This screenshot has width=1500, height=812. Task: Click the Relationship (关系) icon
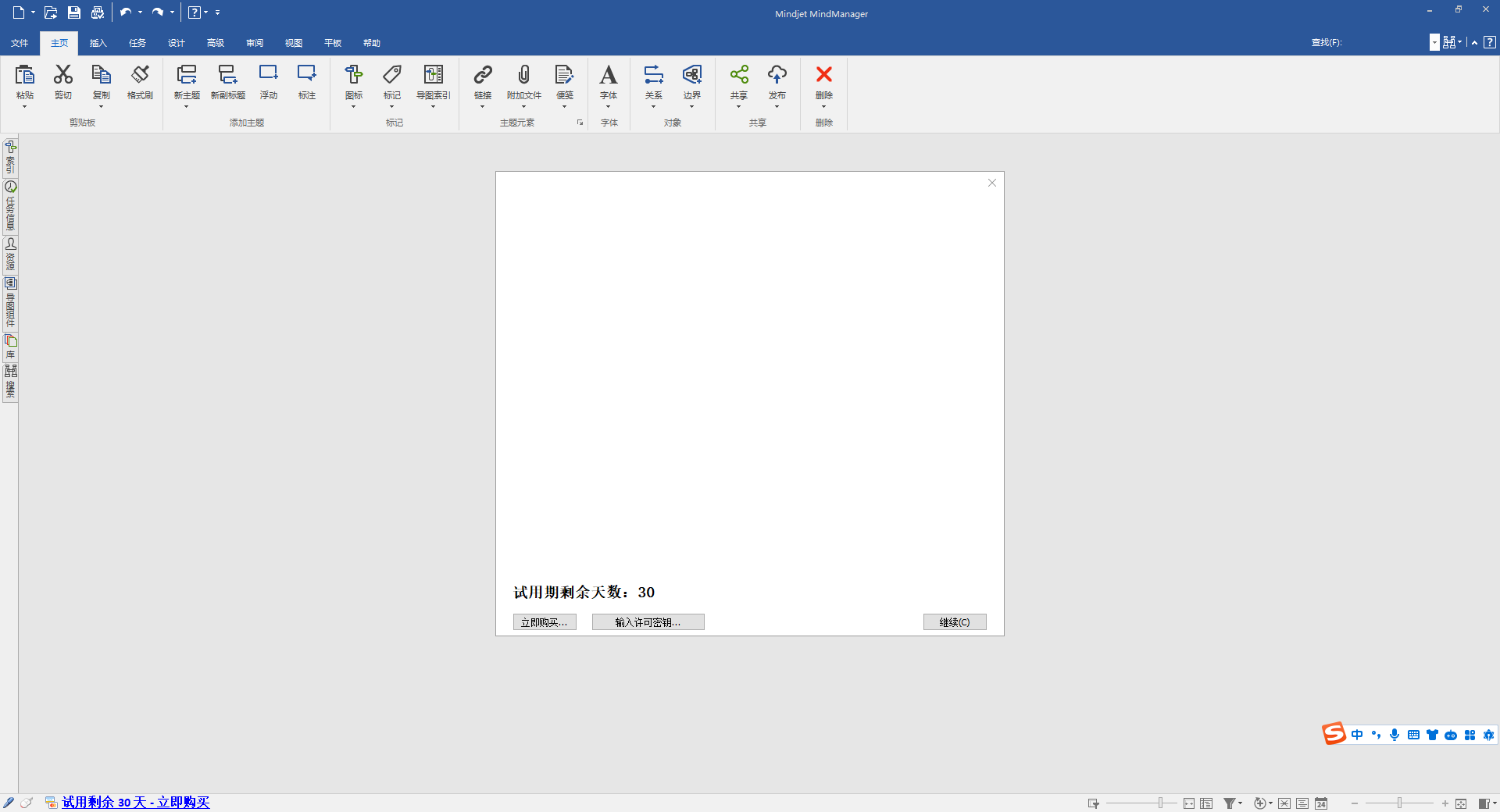(654, 74)
